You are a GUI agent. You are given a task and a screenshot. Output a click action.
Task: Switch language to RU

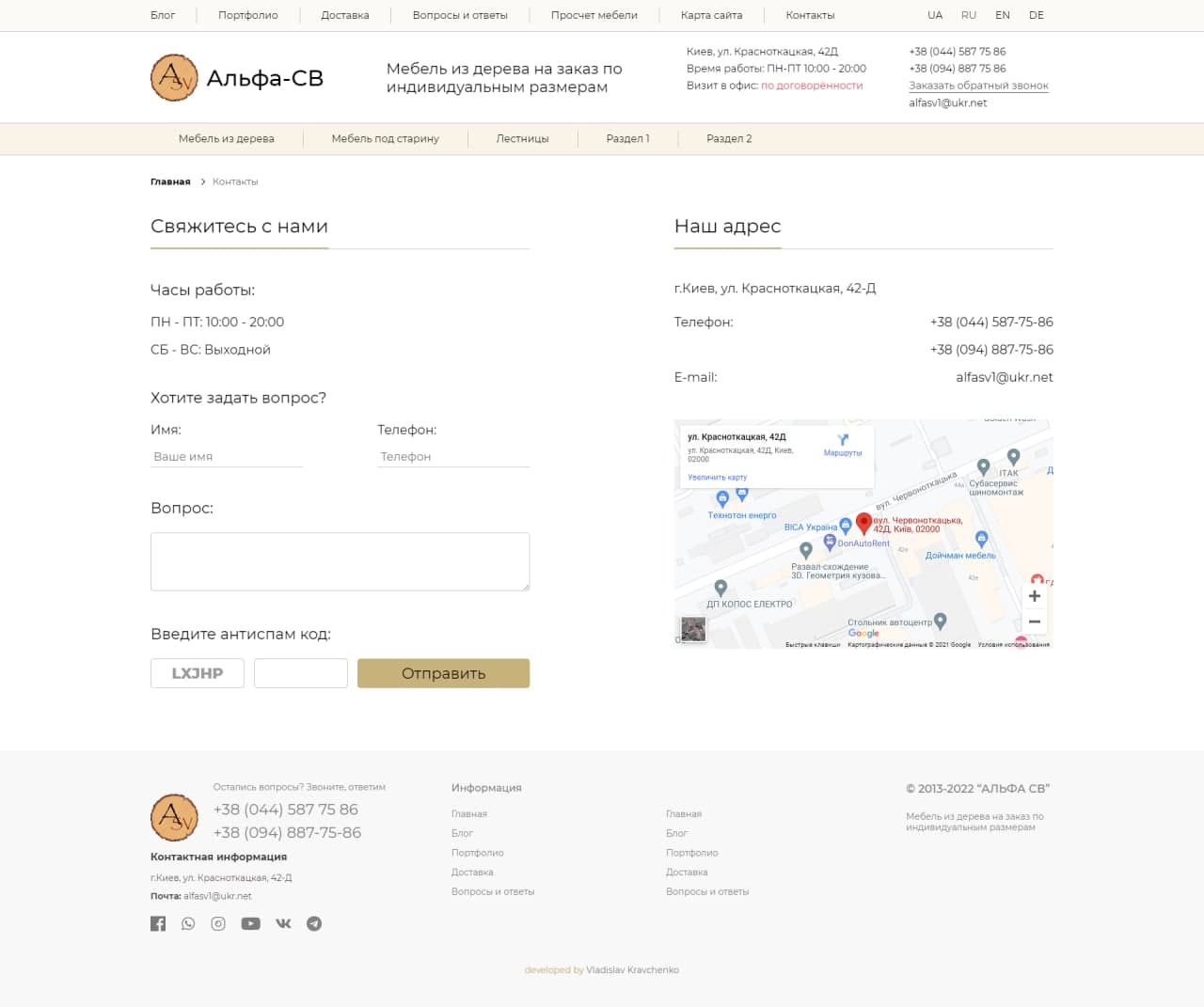[x=969, y=15]
